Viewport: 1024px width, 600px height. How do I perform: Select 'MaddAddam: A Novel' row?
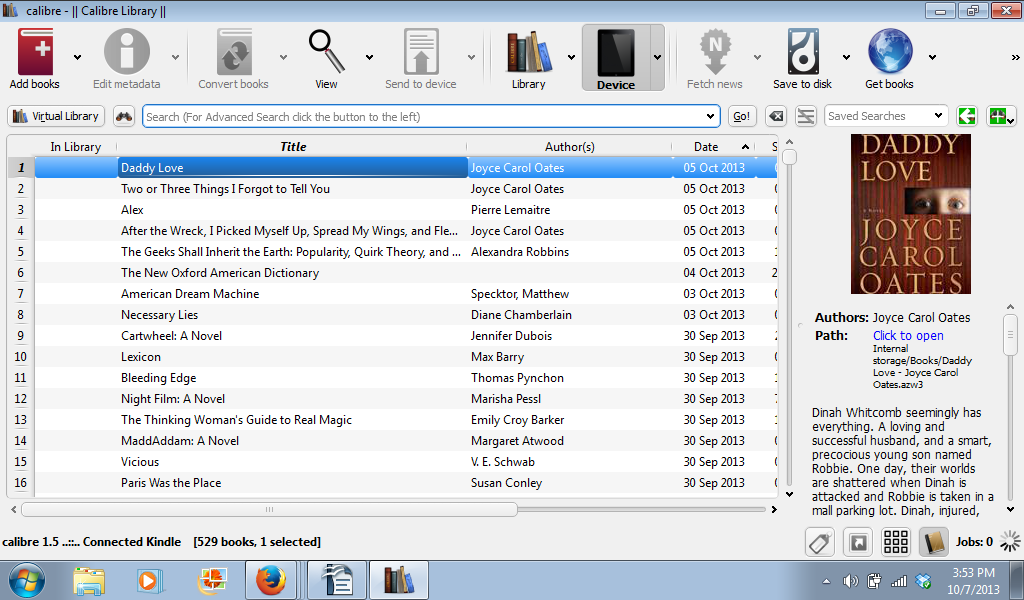[405, 441]
